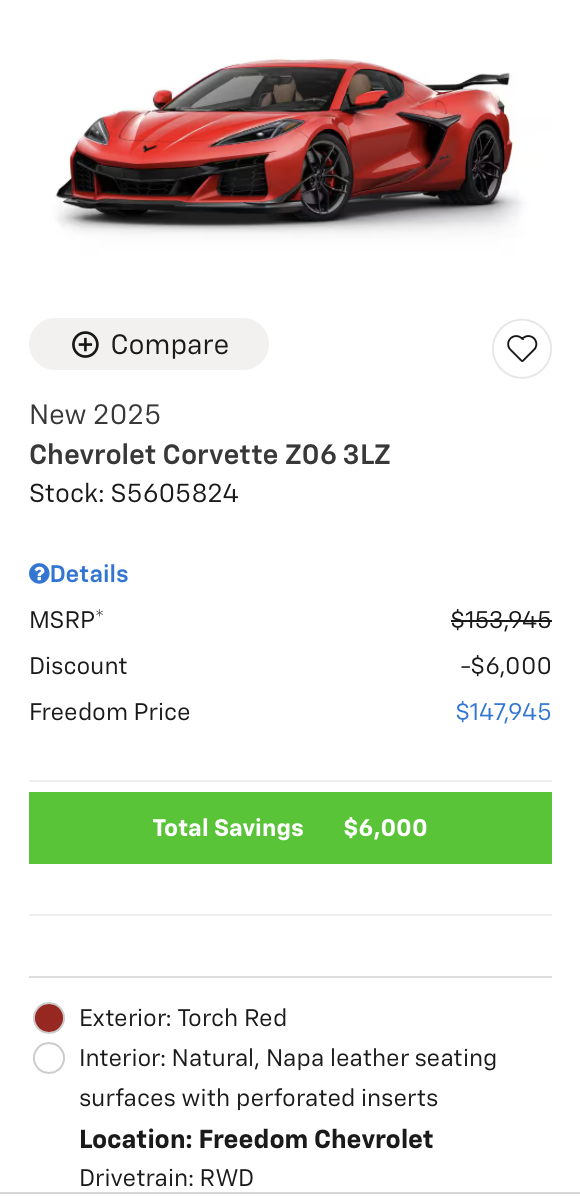Click the Total Savings green banner
580x1196 pixels.
click(290, 828)
